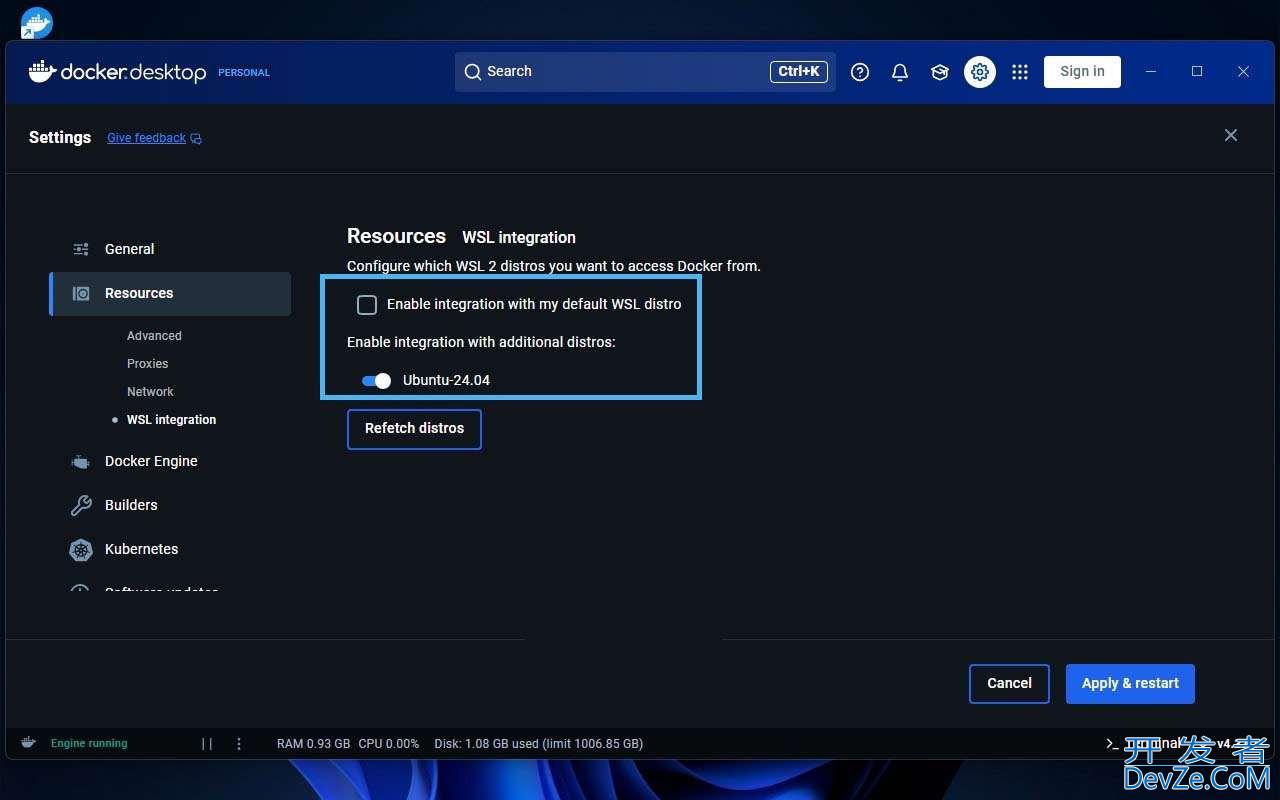
Task: Open the Learning center graduation cap icon
Action: [x=940, y=72]
